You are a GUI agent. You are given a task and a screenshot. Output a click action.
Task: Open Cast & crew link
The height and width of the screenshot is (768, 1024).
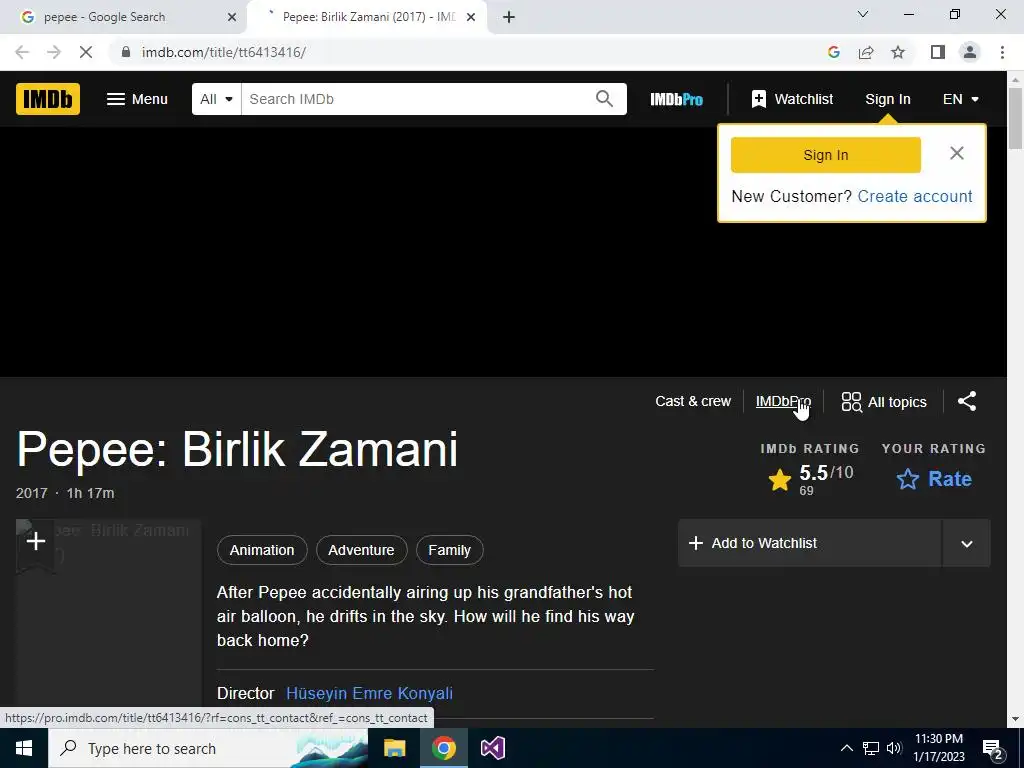point(693,402)
